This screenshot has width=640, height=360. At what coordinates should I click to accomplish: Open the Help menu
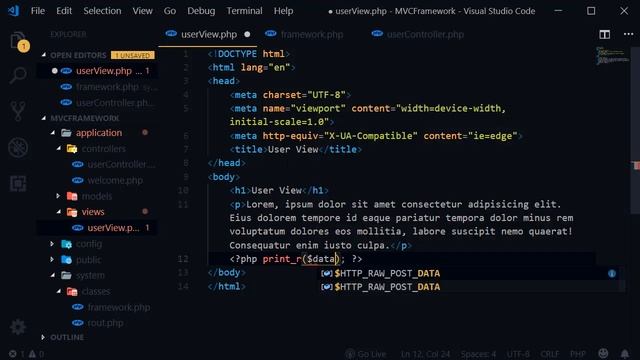tap(283, 11)
